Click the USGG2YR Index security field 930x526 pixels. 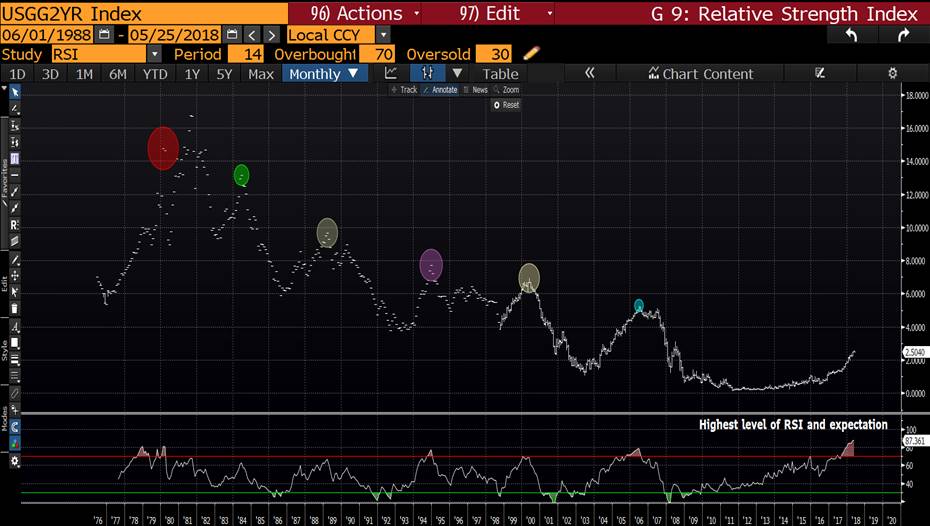tap(144, 13)
